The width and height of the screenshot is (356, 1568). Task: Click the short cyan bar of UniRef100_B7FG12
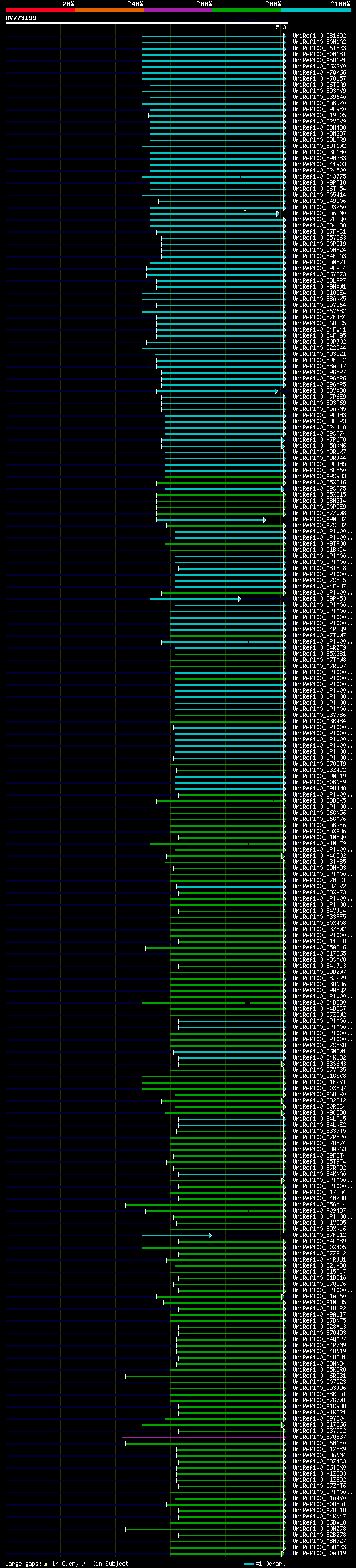click(176, 1235)
